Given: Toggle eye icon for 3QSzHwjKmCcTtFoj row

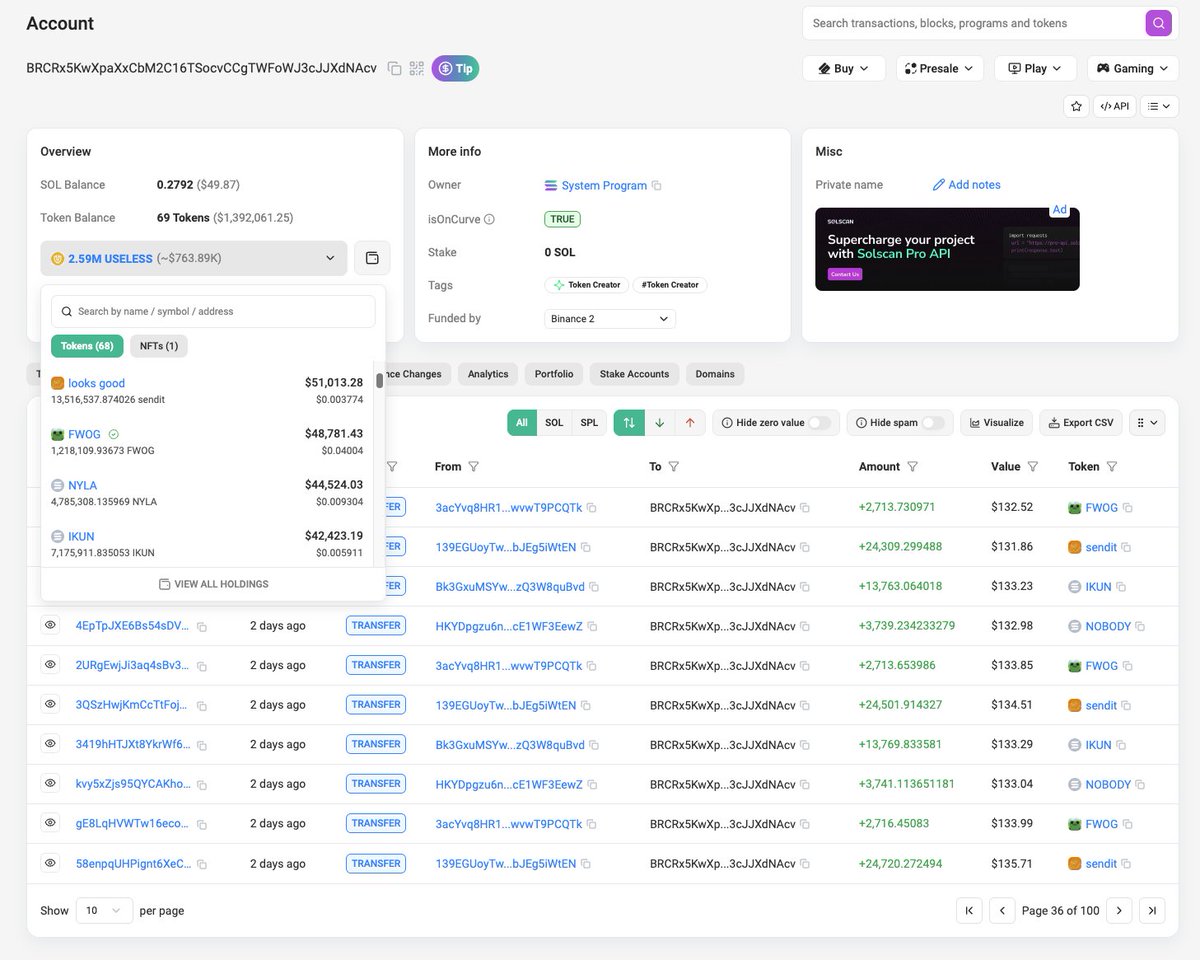Looking at the screenshot, I should [x=50, y=704].
